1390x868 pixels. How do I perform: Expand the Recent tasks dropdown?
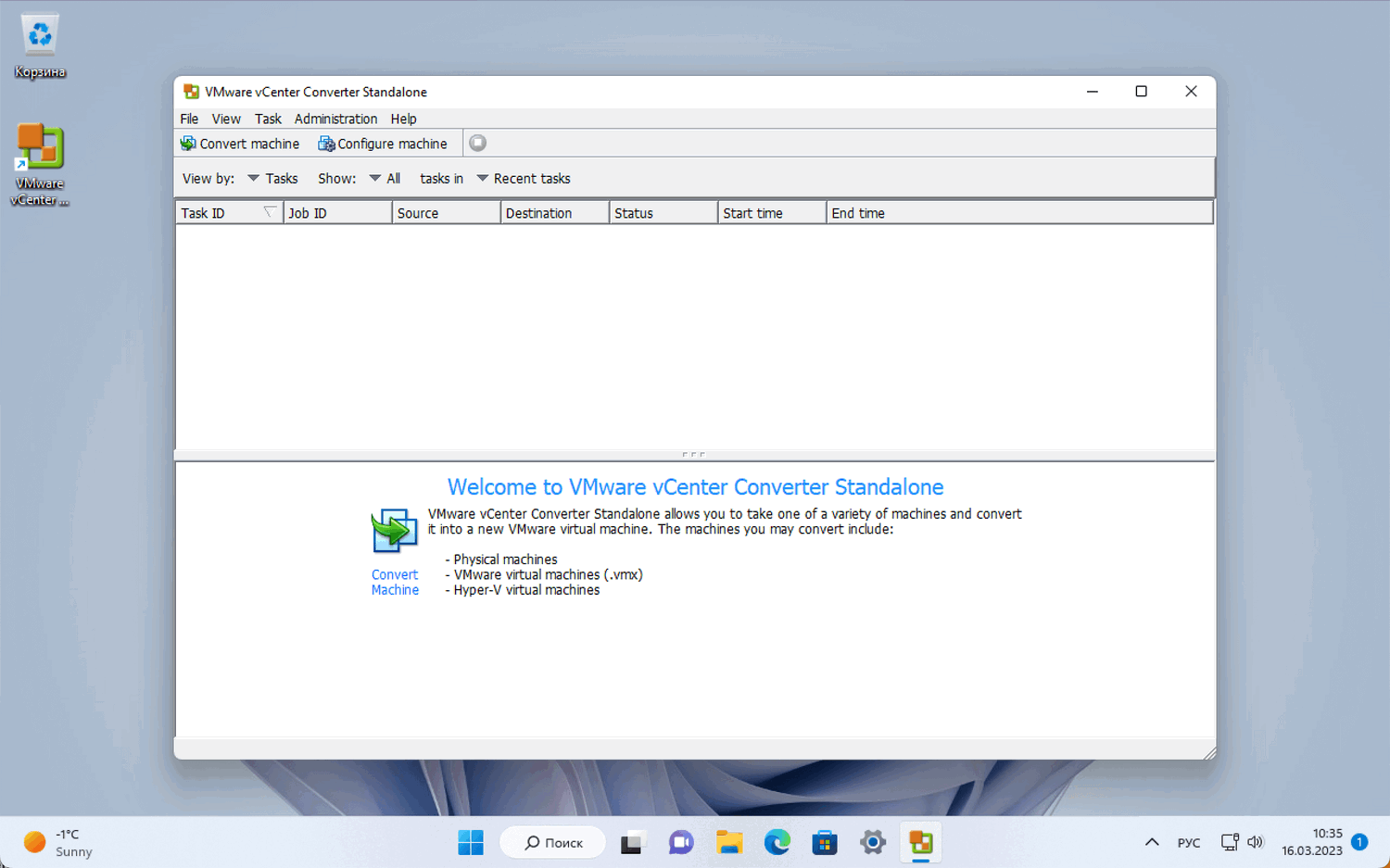[524, 179]
